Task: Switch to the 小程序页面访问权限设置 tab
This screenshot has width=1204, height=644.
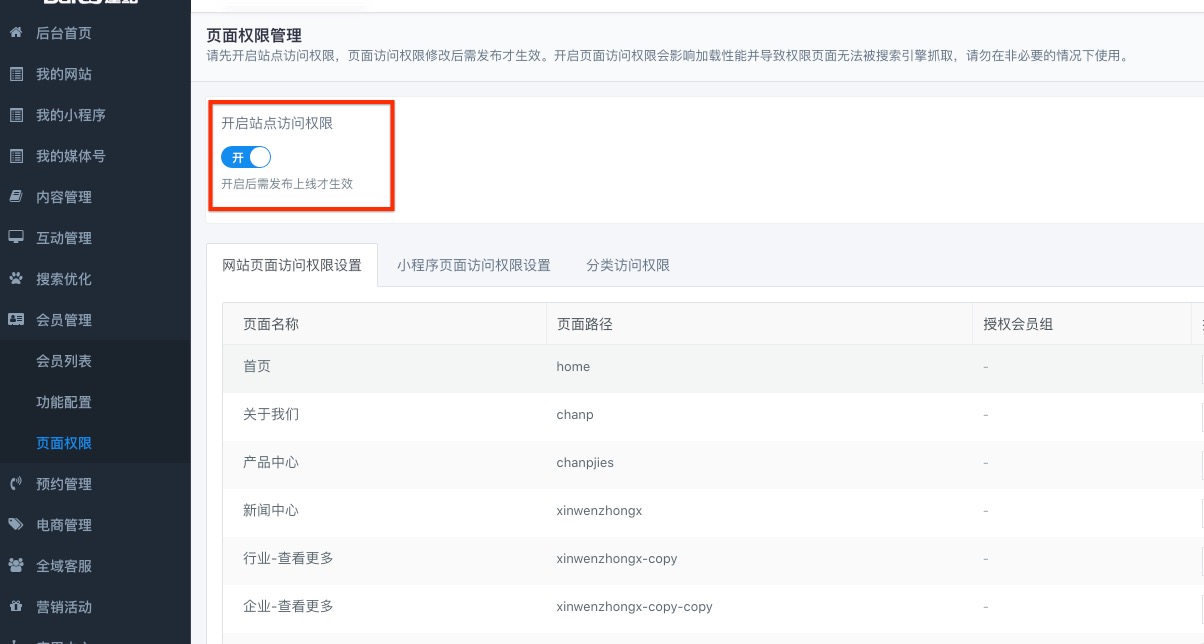Action: pyautogui.click(x=473, y=265)
